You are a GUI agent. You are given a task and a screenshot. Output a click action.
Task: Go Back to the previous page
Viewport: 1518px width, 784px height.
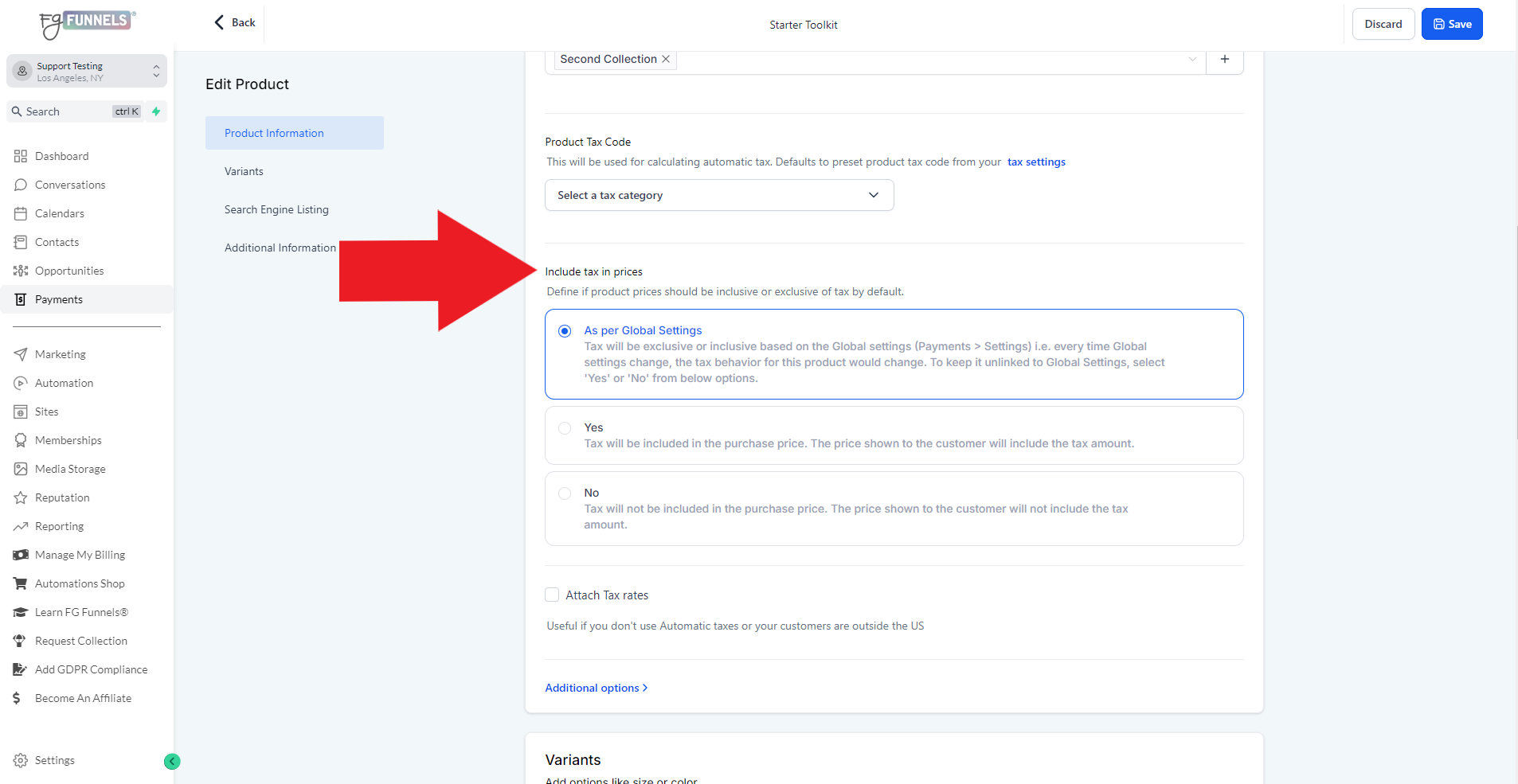click(235, 22)
